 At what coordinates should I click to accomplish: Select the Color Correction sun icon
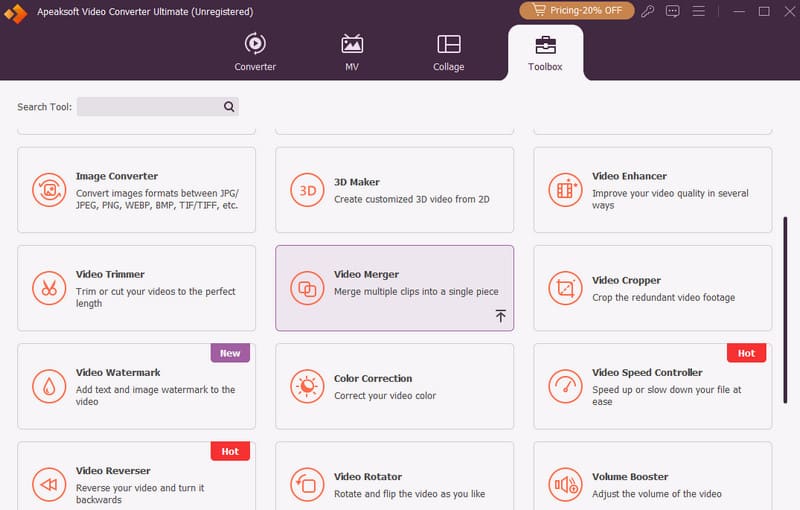307,386
